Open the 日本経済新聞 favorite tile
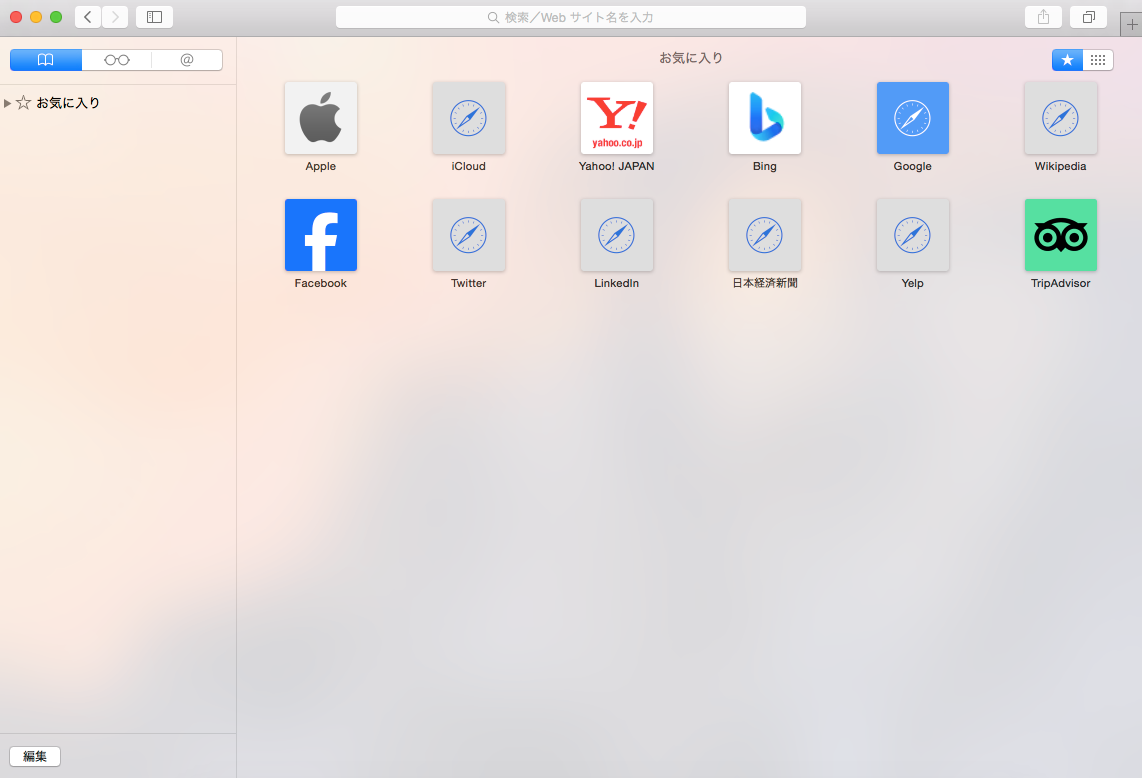1142x778 pixels. click(764, 235)
